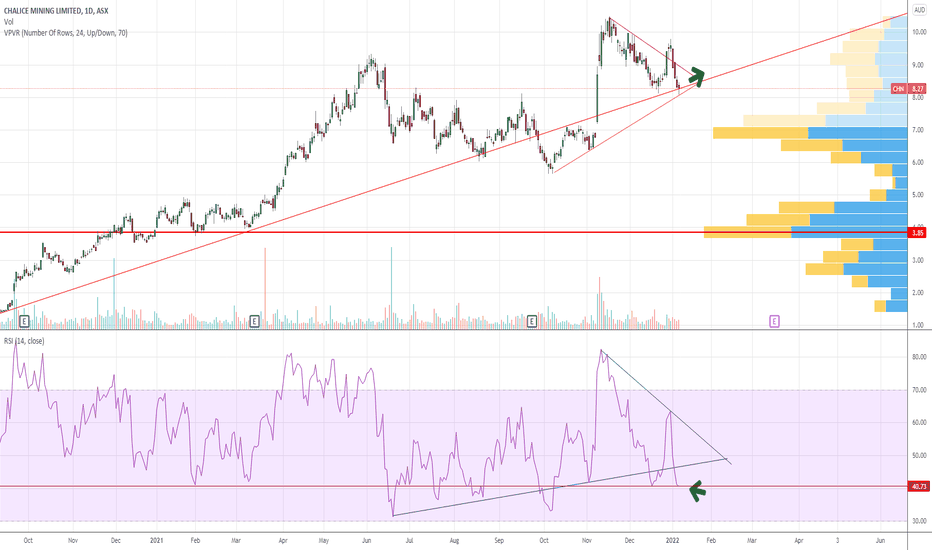932x550 pixels.
Task: Click the 70.00 RSI axis label
Action: [919, 390]
